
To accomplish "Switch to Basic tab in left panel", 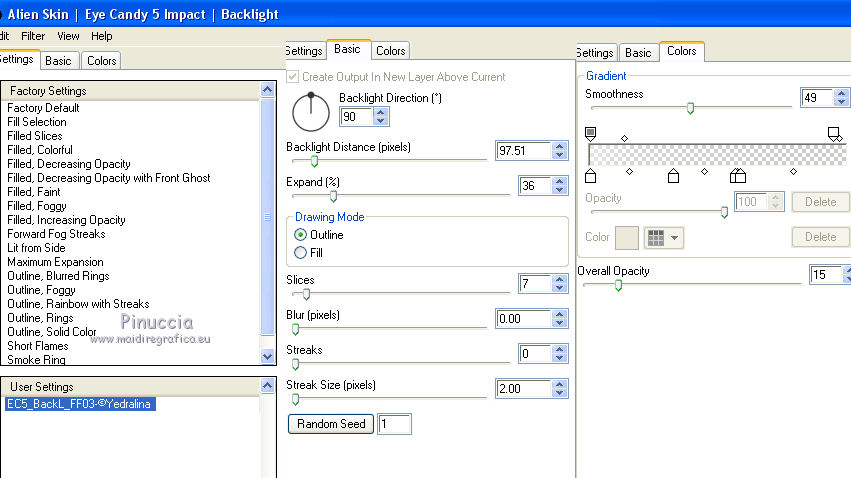I will point(58,61).
